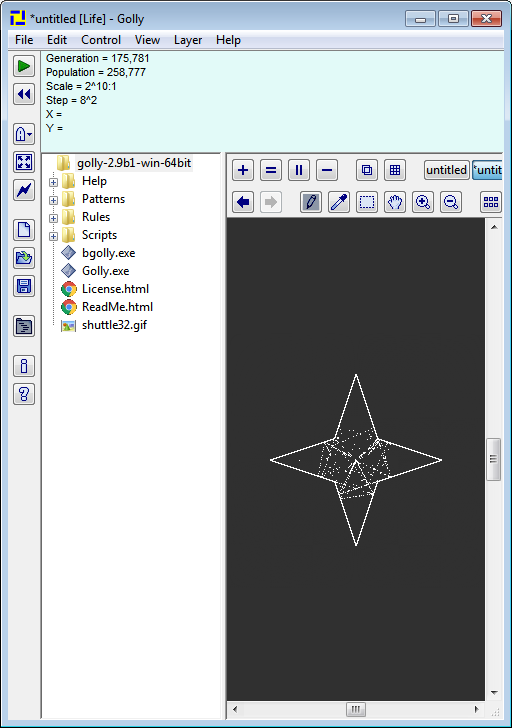The height and width of the screenshot is (728, 512).
Task: Open the Edit menu
Action: pos(57,40)
